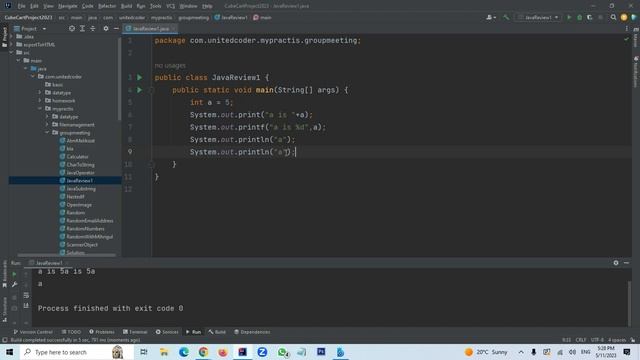Rerun JavaReview1 in the Run panel
Screen dimensions: 640x360
tap(14, 274)
